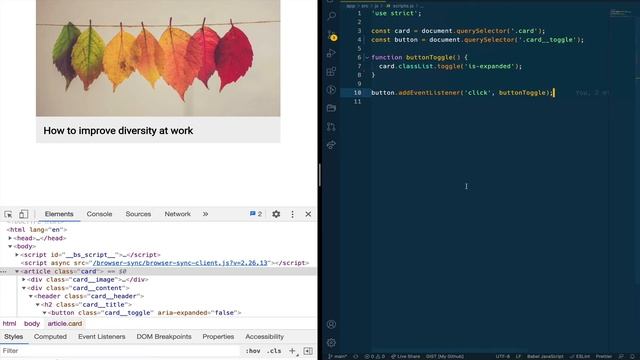Viewport: 640px width, 360px height.
Task: Collapse the card__toggle button node
Action: click(44, 313)
